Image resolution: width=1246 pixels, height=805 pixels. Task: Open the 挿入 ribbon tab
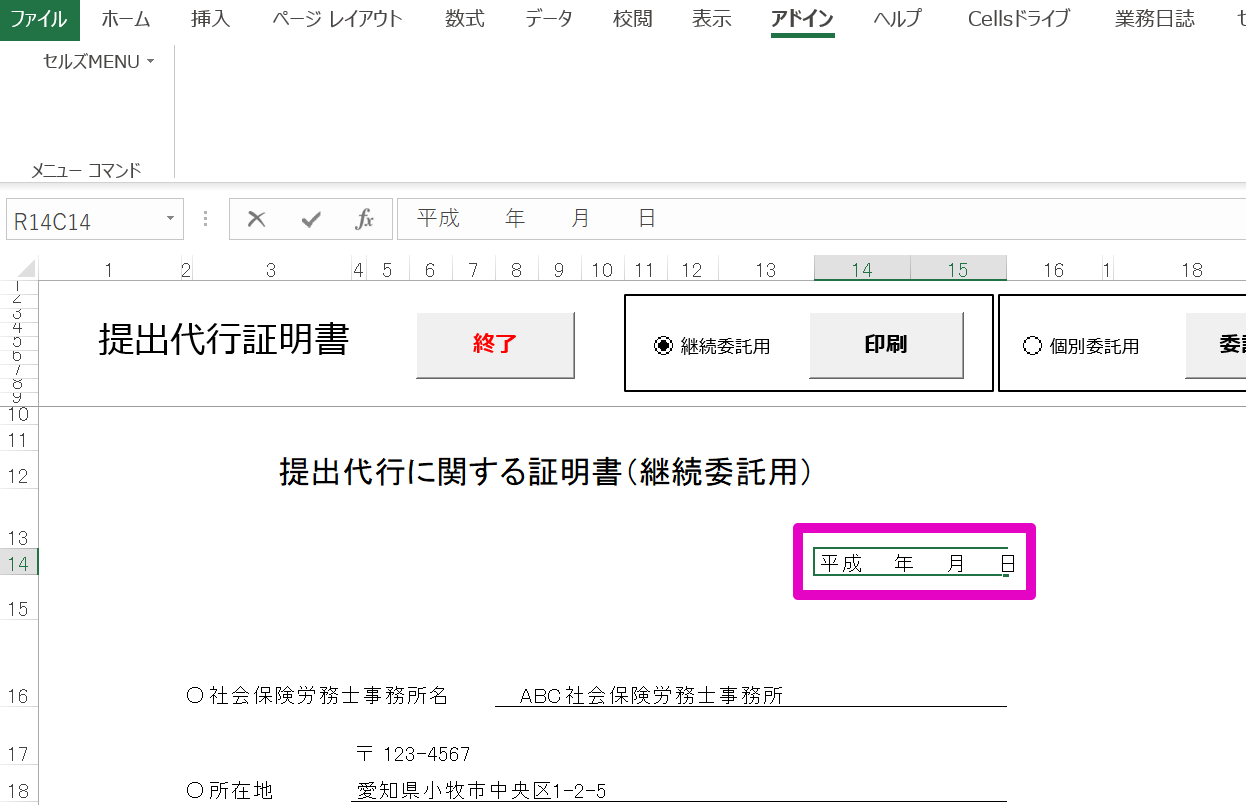click(211, 19)
